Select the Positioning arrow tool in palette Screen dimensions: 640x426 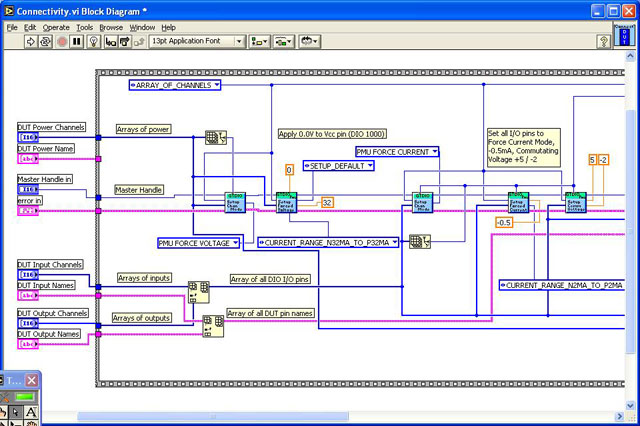click(x=16, y=412)
